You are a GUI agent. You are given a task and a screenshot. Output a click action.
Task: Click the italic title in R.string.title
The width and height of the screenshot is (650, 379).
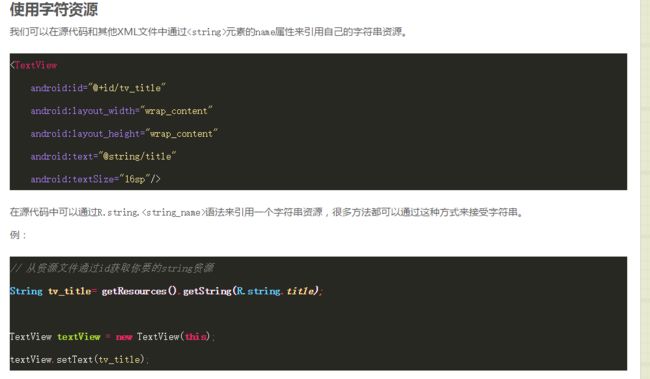point(301,291)
